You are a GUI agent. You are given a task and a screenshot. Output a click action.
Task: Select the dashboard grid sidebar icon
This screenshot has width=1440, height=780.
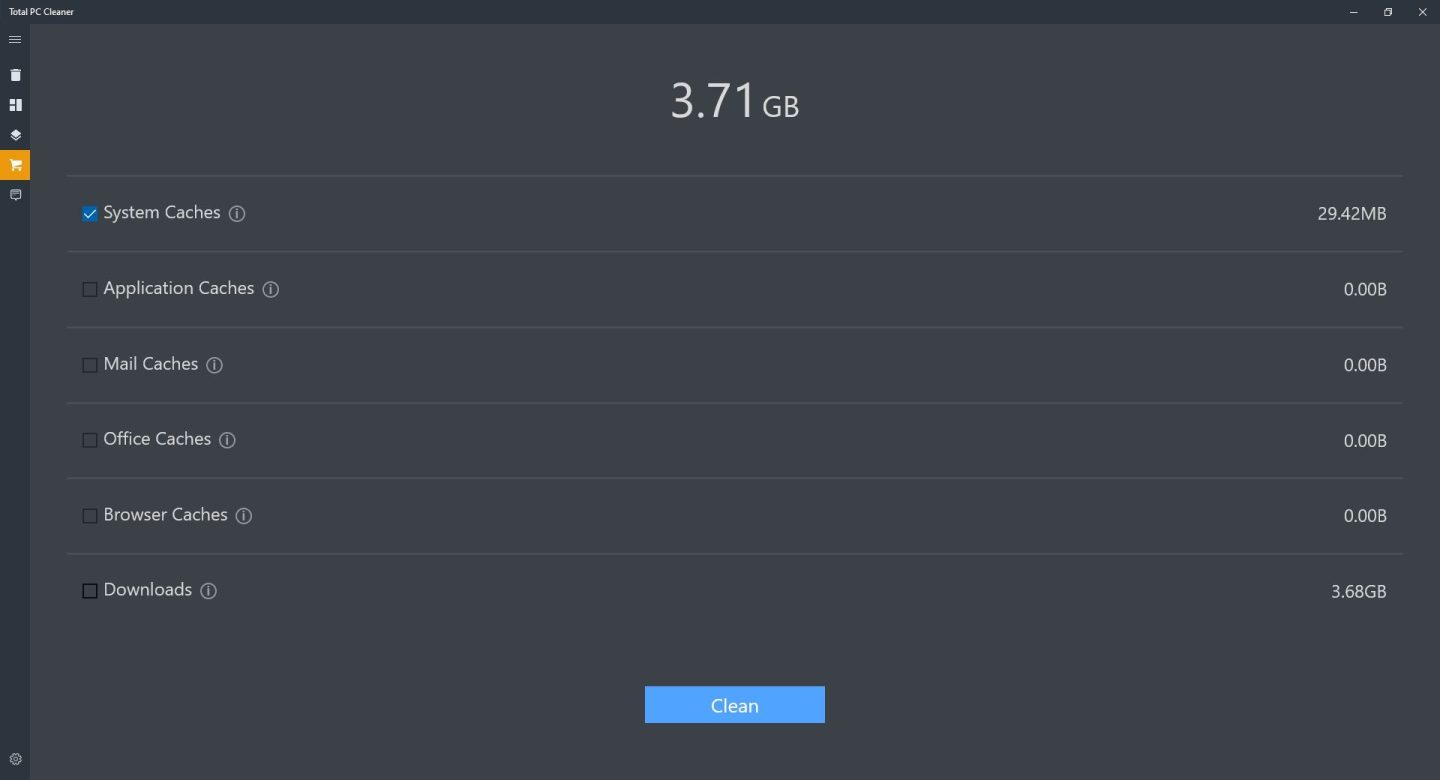pyautogui.click(x=15, y=105)
